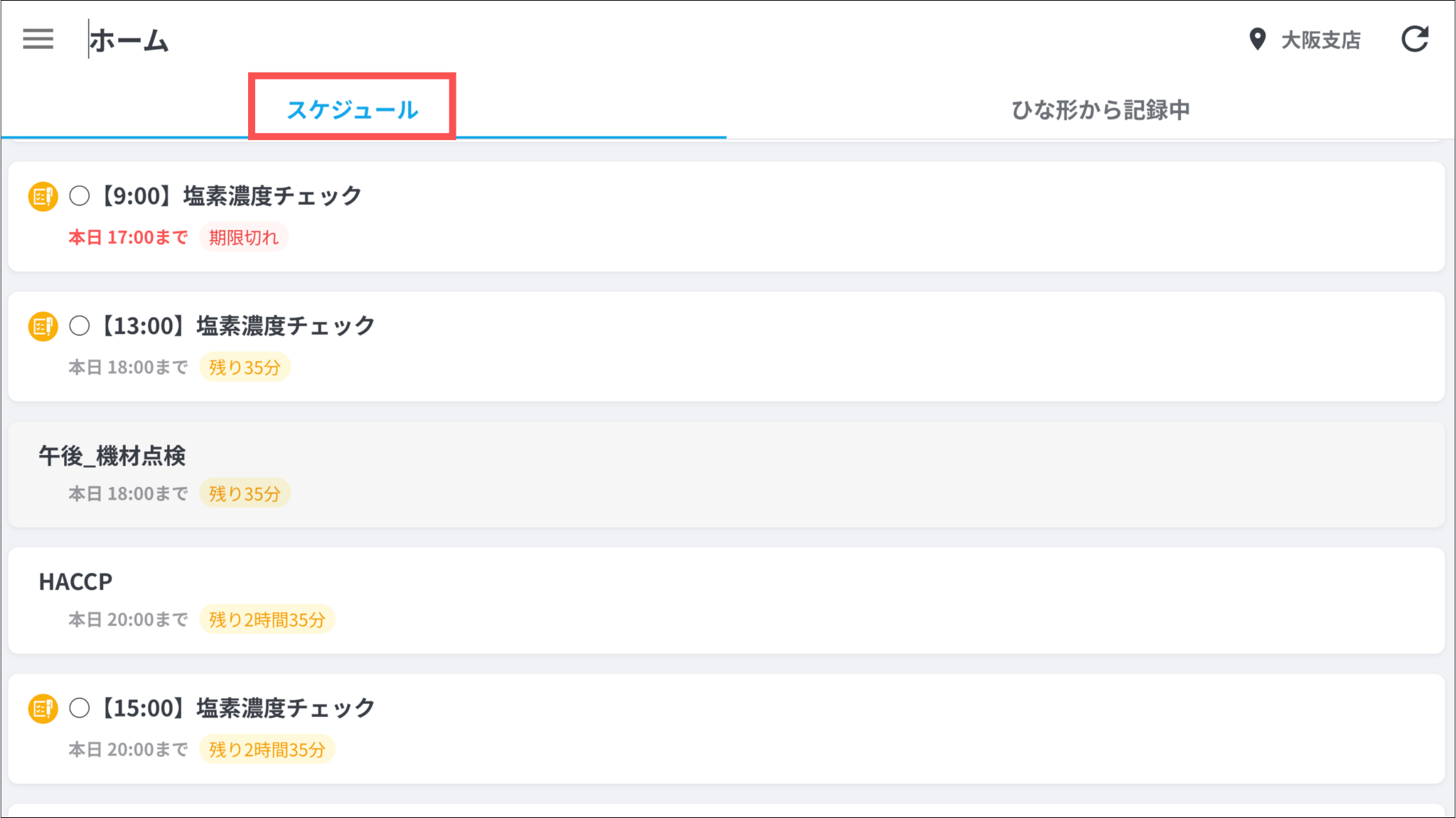This screenshot has width=1456, height=818.
Task: Select radio circle for 【9:00】塩素濃度チェック
Action: coord(80,196)
